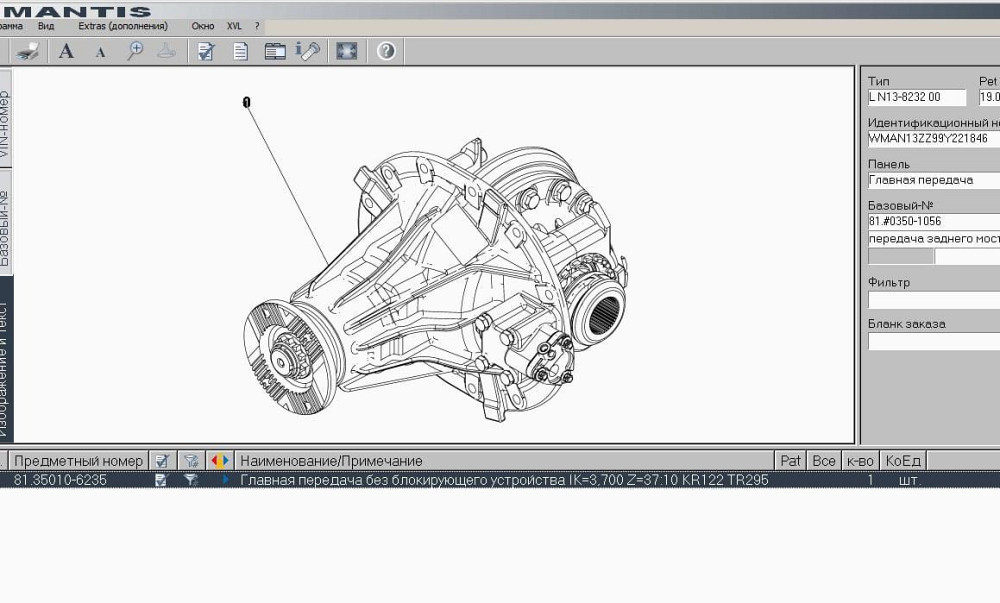The image size is (1000, 603).
Task: Open the order checklist toolbar icon
Action: pyautogui.click(x=206, y=51)
